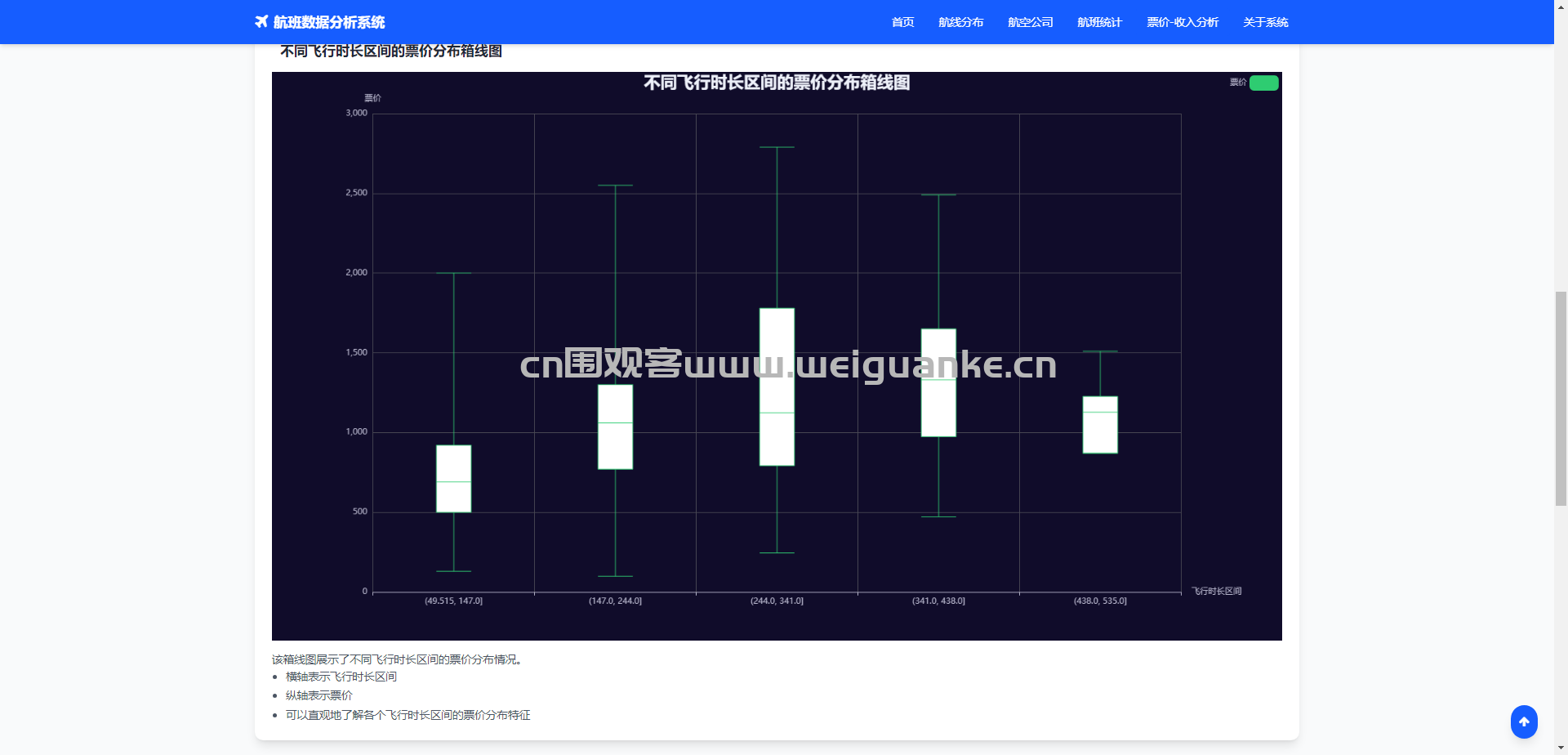The height and width of the screenshot is (755, 1568).
Task: Click the 票价 legend text label
Action: point(1238,83)
